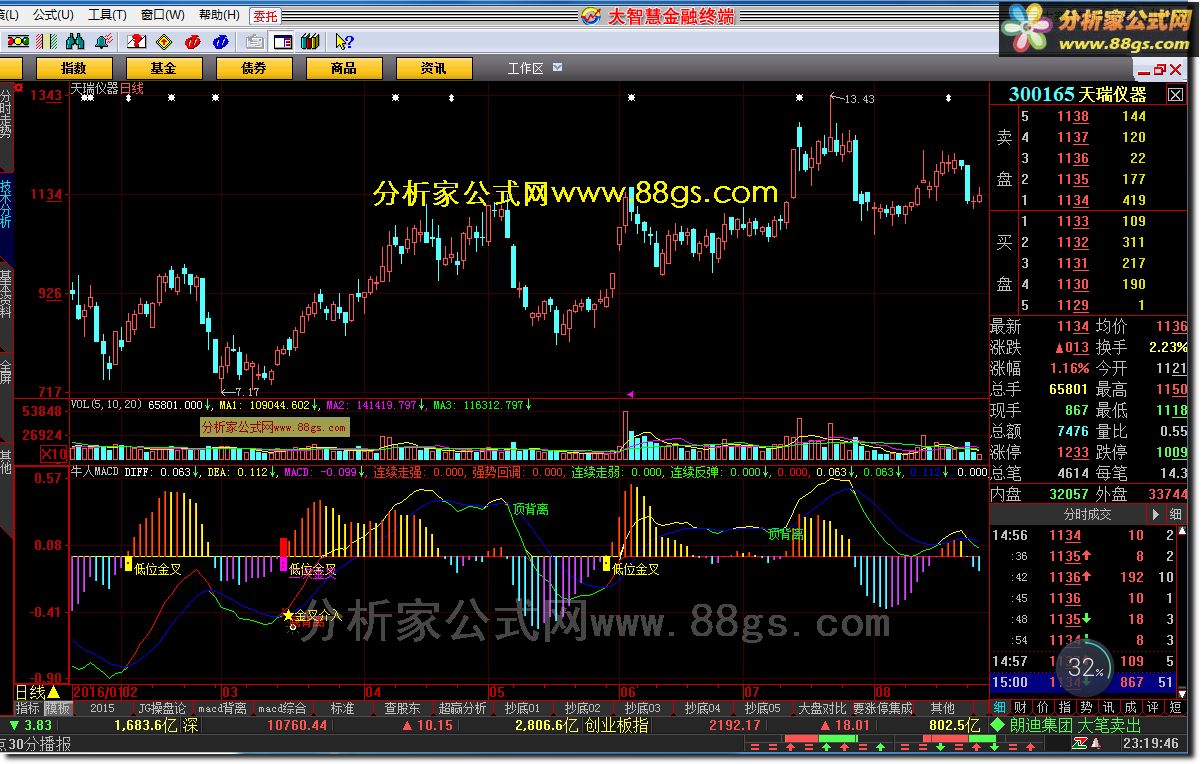Toggle the window layout panel icon
Viewport: 1201px width, 764px height.
point(283,42)
